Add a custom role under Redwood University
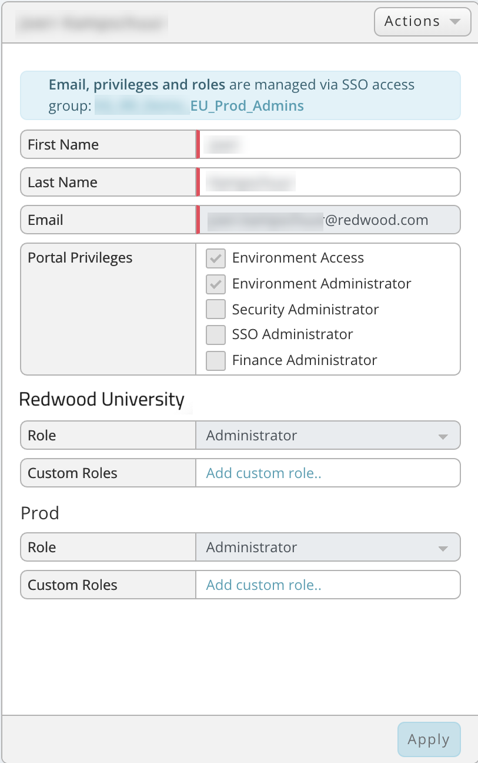This screenshot has height=763, width=478. [x=263, y=473]
